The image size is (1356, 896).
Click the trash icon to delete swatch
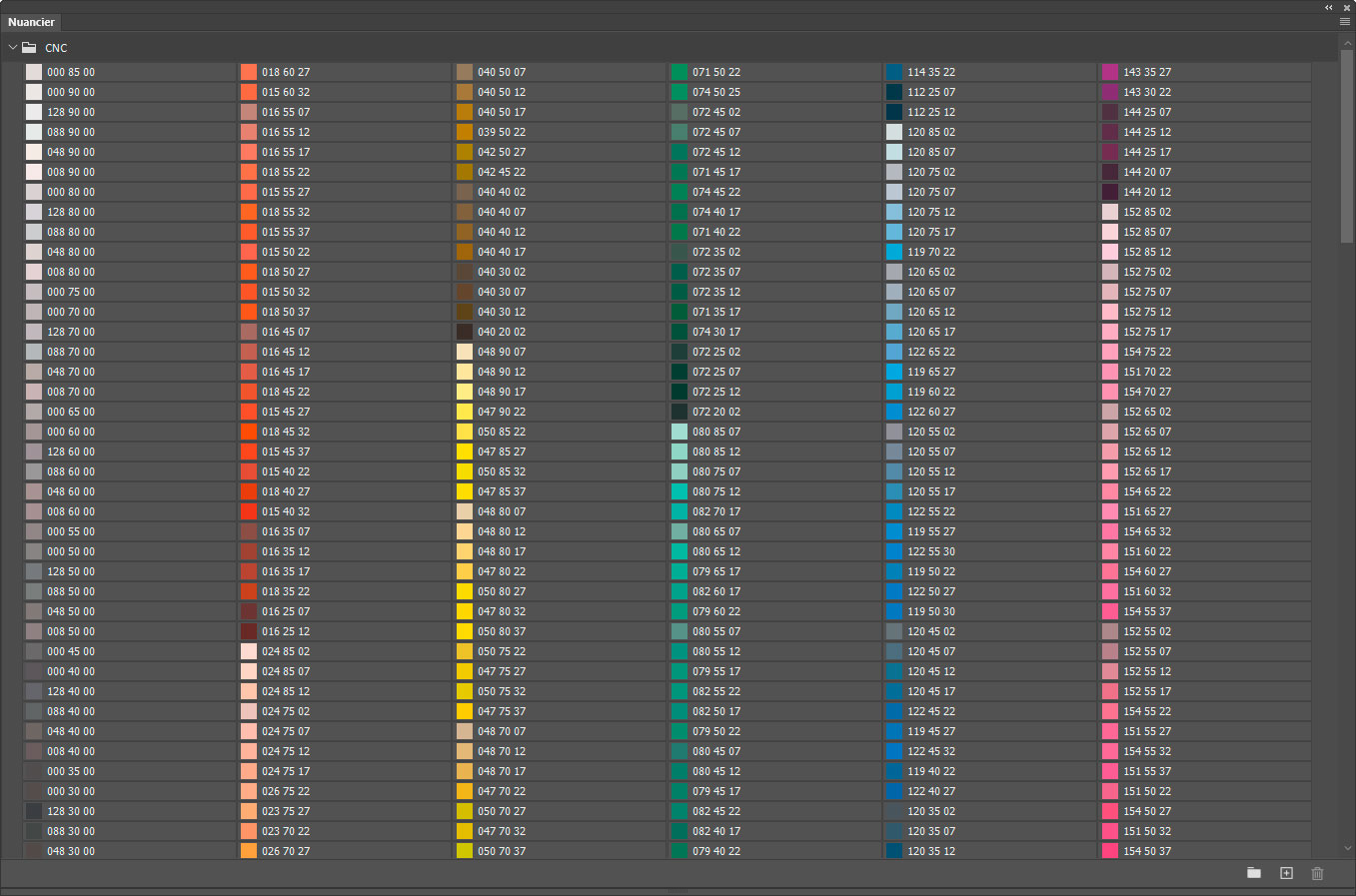click(x=1317, y=873)
